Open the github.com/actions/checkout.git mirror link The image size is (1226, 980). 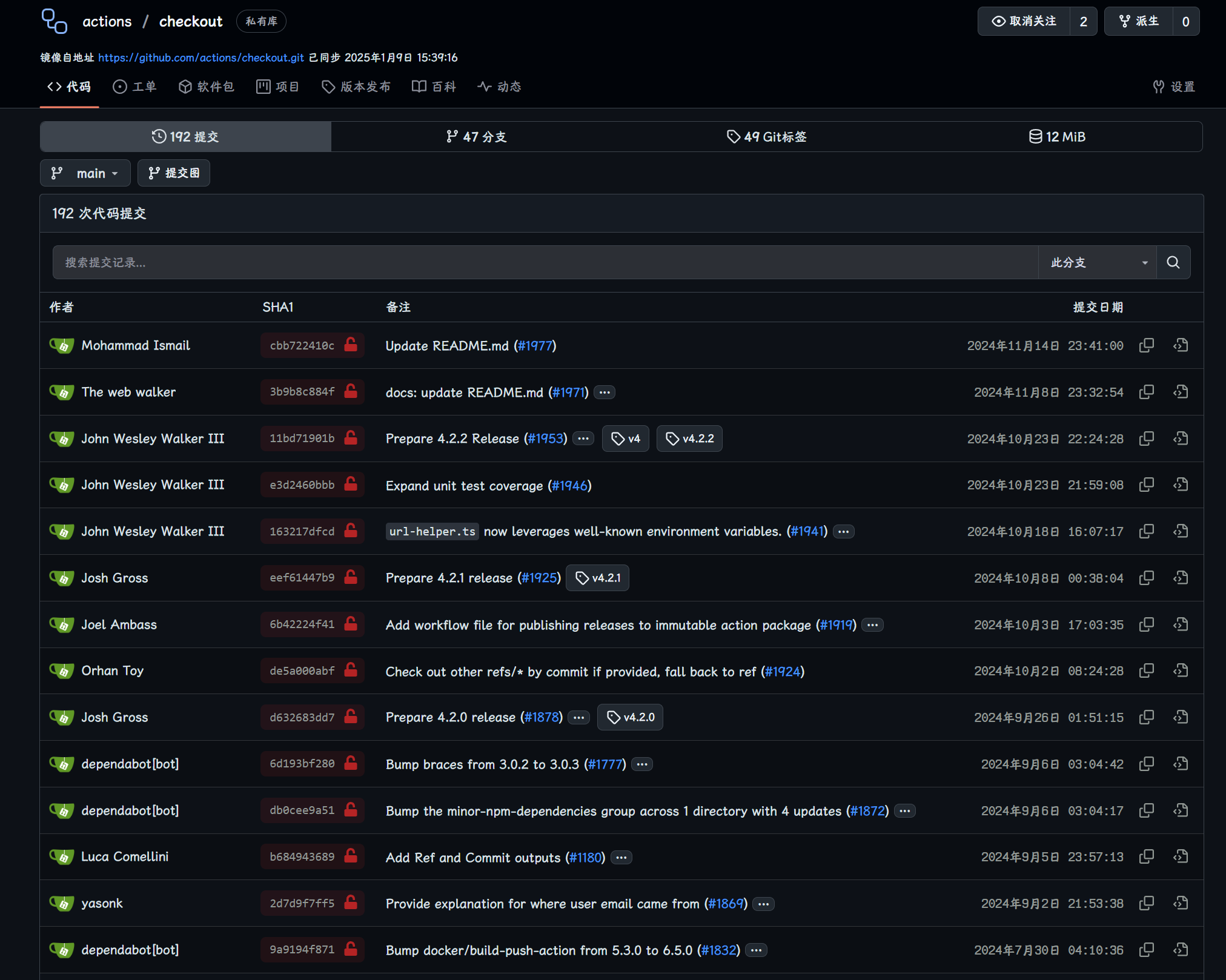point(201,58)
